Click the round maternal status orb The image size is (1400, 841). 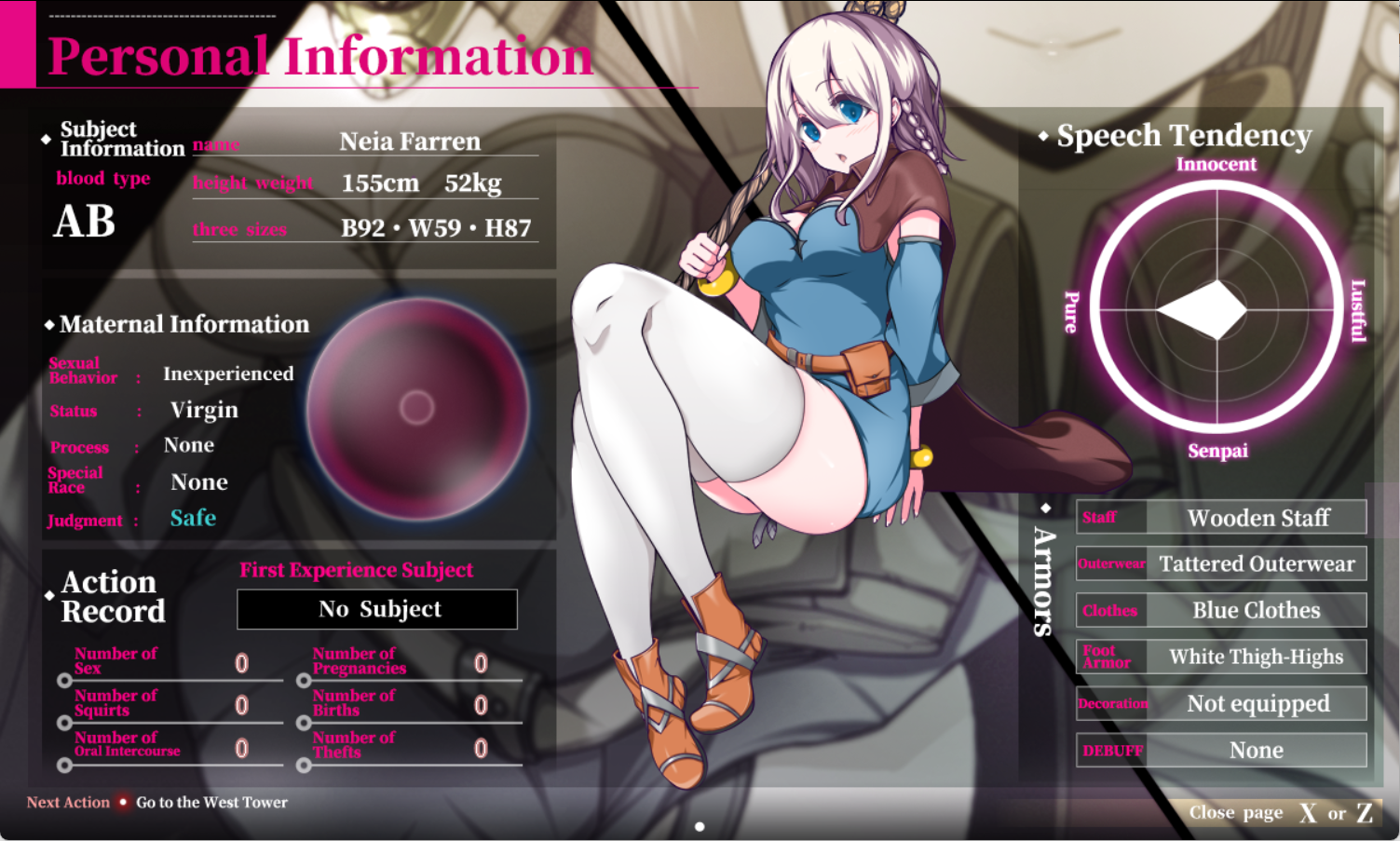[x=417, y=408]
